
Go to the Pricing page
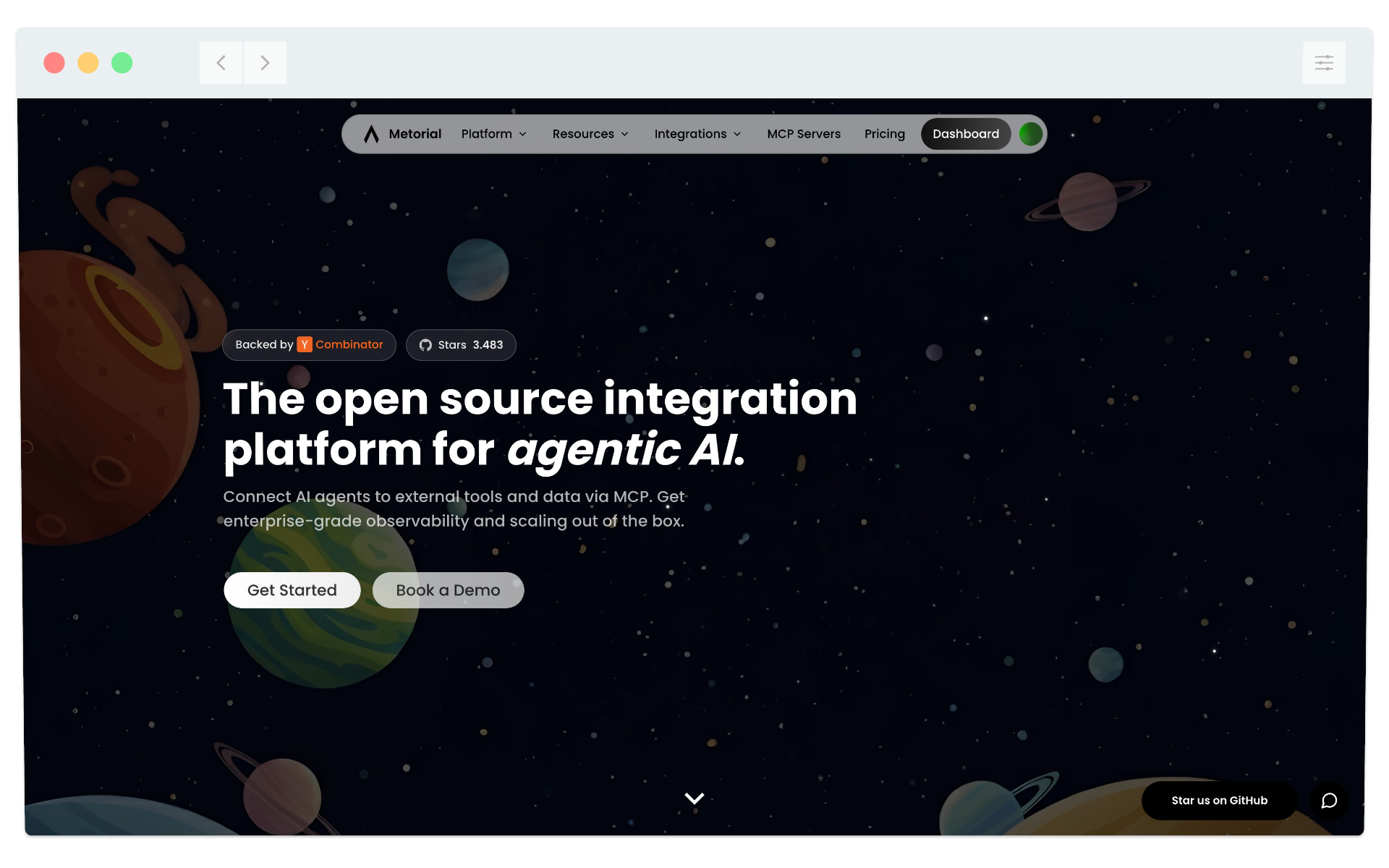[x=884, y=134]
